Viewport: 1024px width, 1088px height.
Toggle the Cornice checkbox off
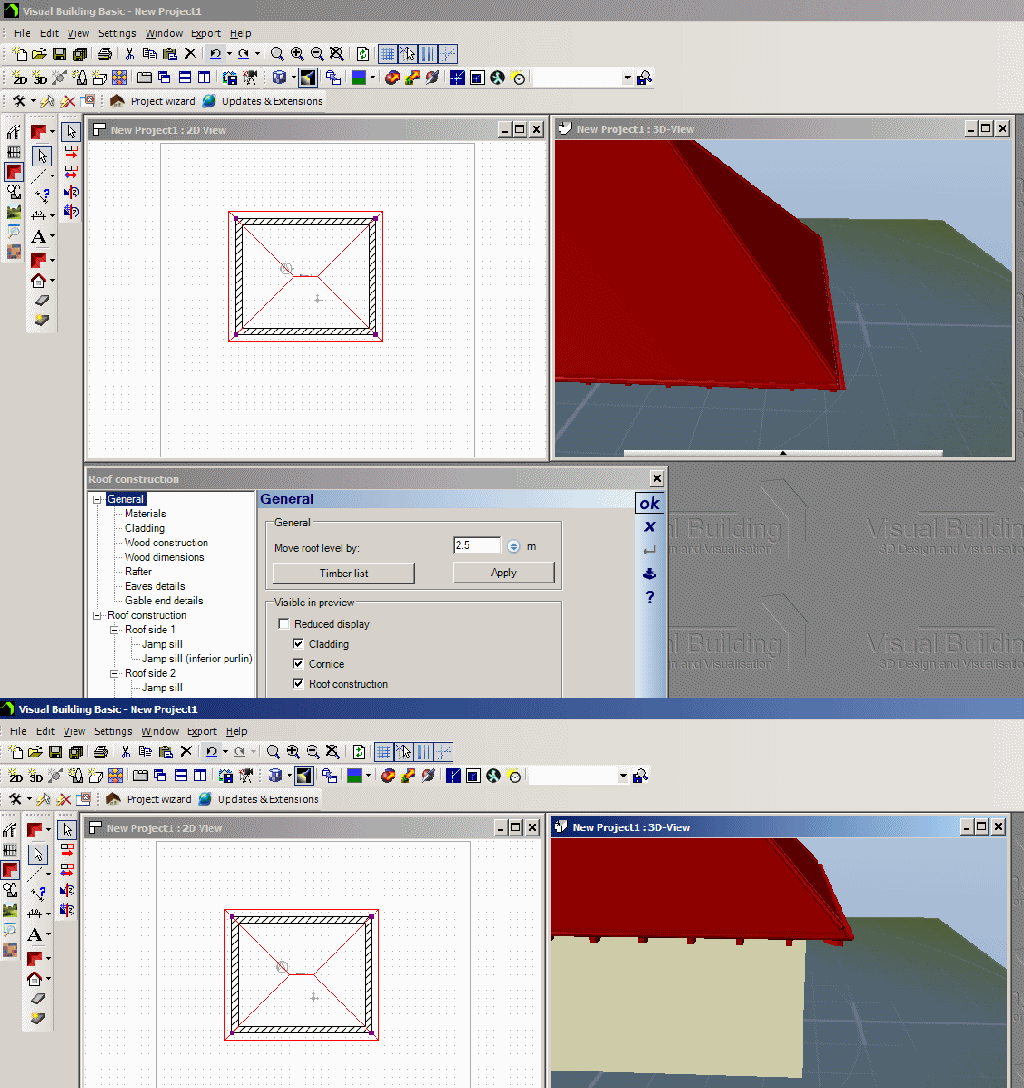(x=298, y=664)
